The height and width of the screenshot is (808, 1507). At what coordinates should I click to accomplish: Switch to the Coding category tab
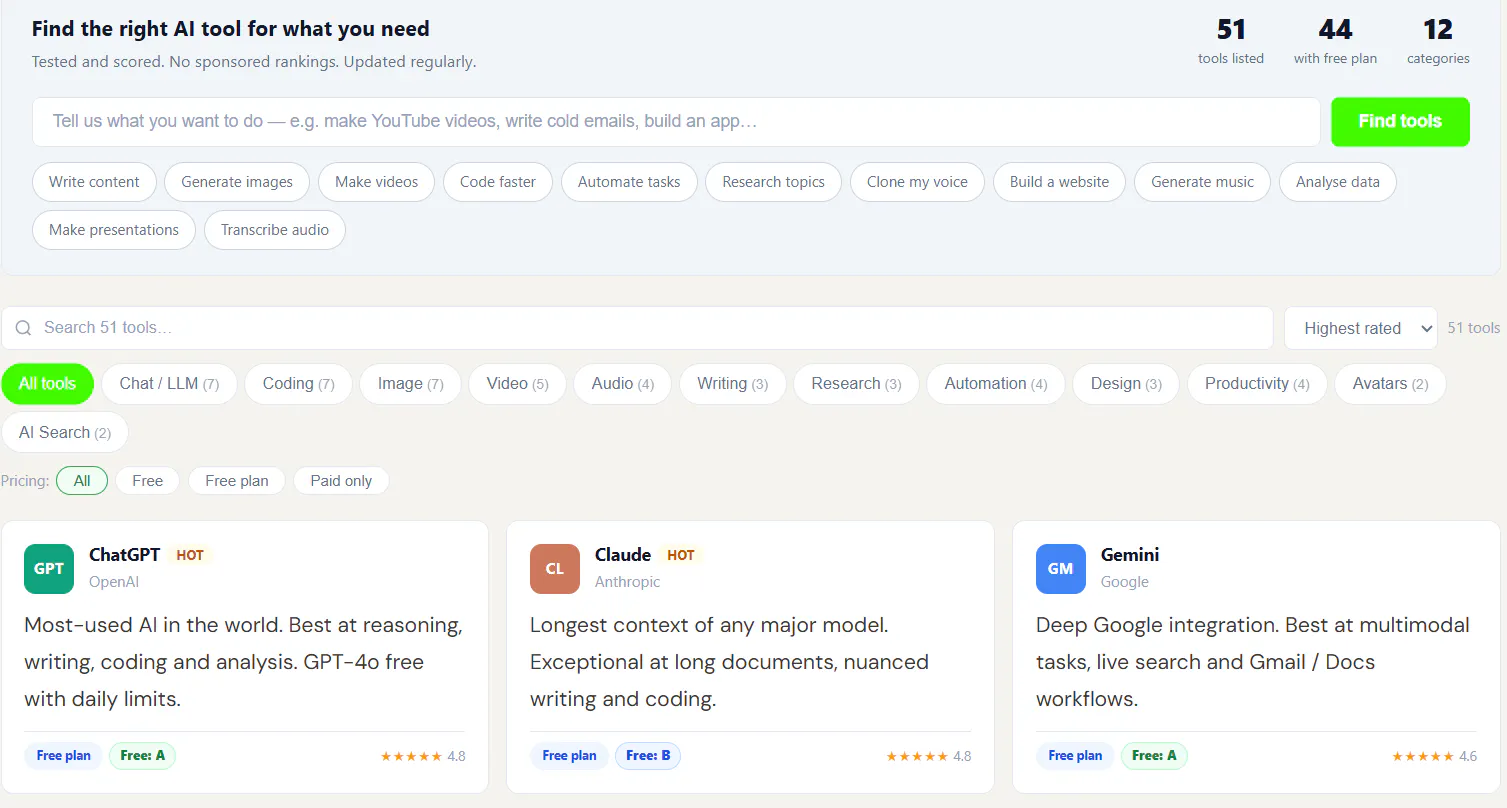coord(298,384)
